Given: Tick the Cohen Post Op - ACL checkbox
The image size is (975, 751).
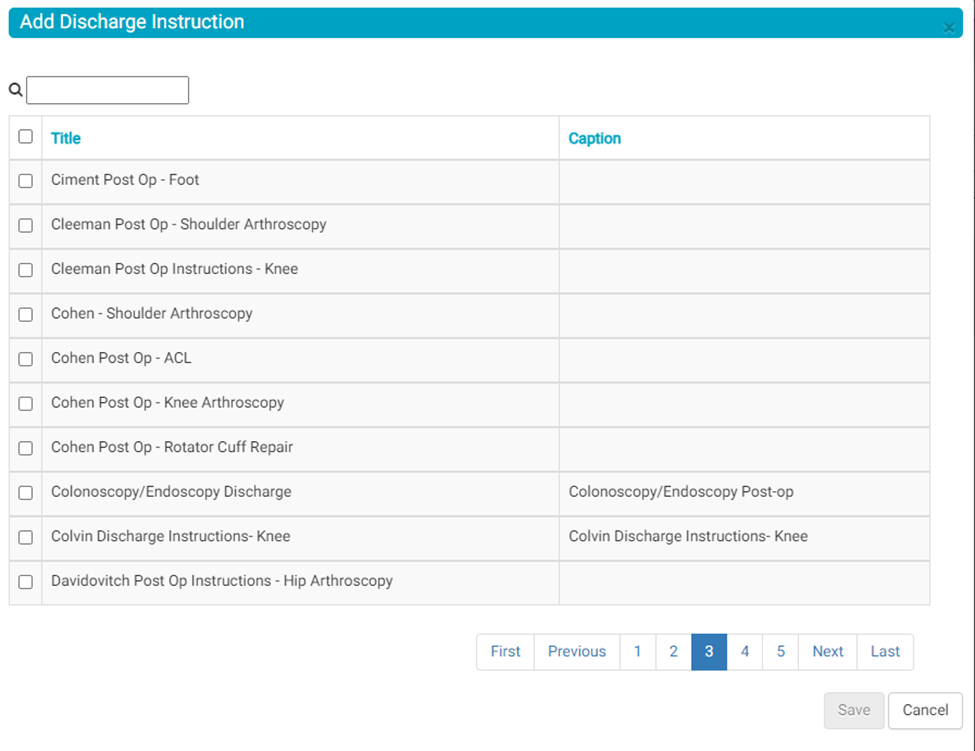Looking at the screenshot, I should tap(26, 359).
